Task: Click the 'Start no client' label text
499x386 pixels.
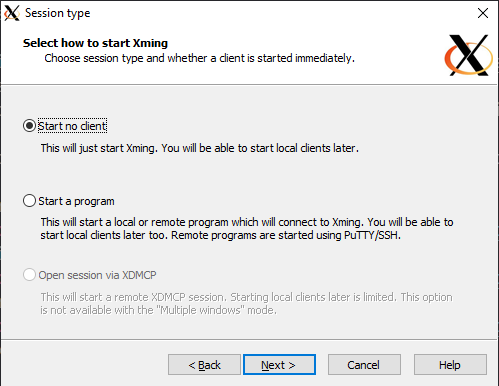Action: 72,126
